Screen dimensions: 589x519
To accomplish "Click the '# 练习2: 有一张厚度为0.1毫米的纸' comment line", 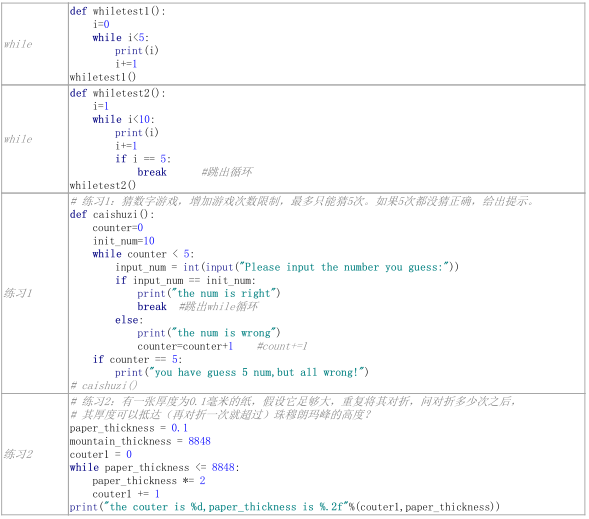I will tap(293, 402).
